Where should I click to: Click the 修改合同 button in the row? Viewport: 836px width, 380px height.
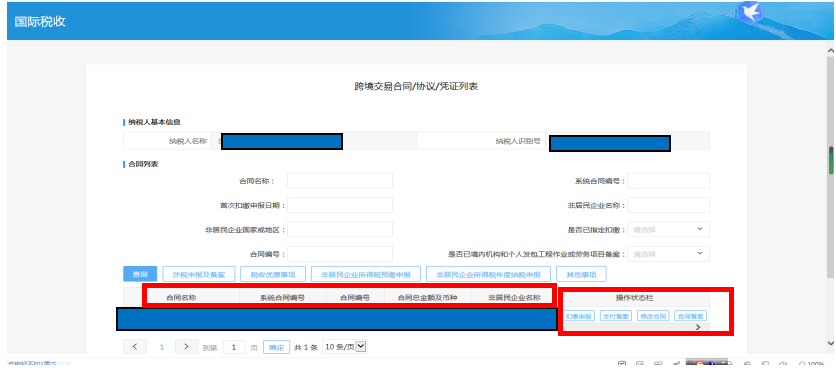[x=653, y=316]
